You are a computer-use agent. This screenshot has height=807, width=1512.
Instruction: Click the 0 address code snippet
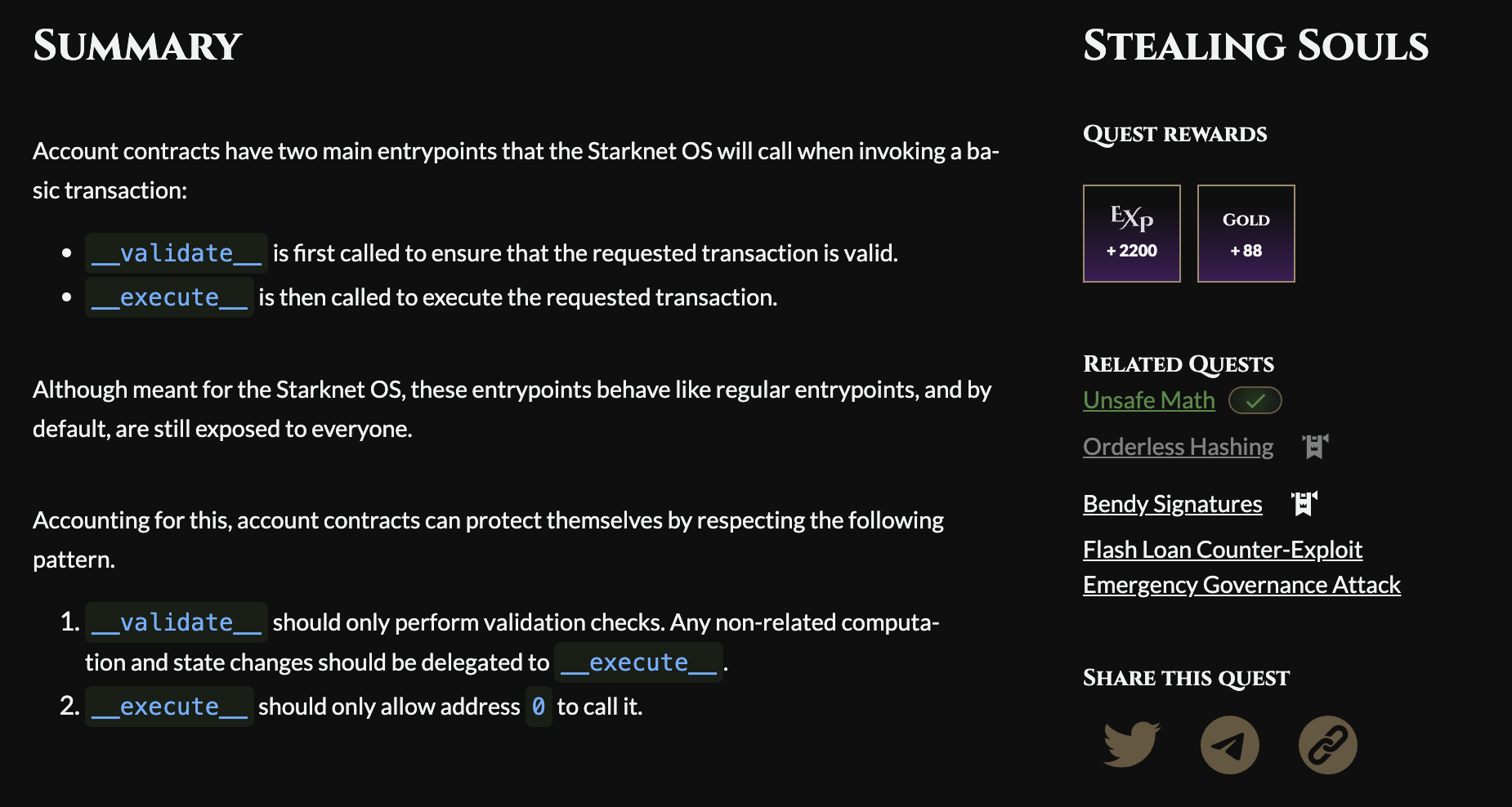539,707
